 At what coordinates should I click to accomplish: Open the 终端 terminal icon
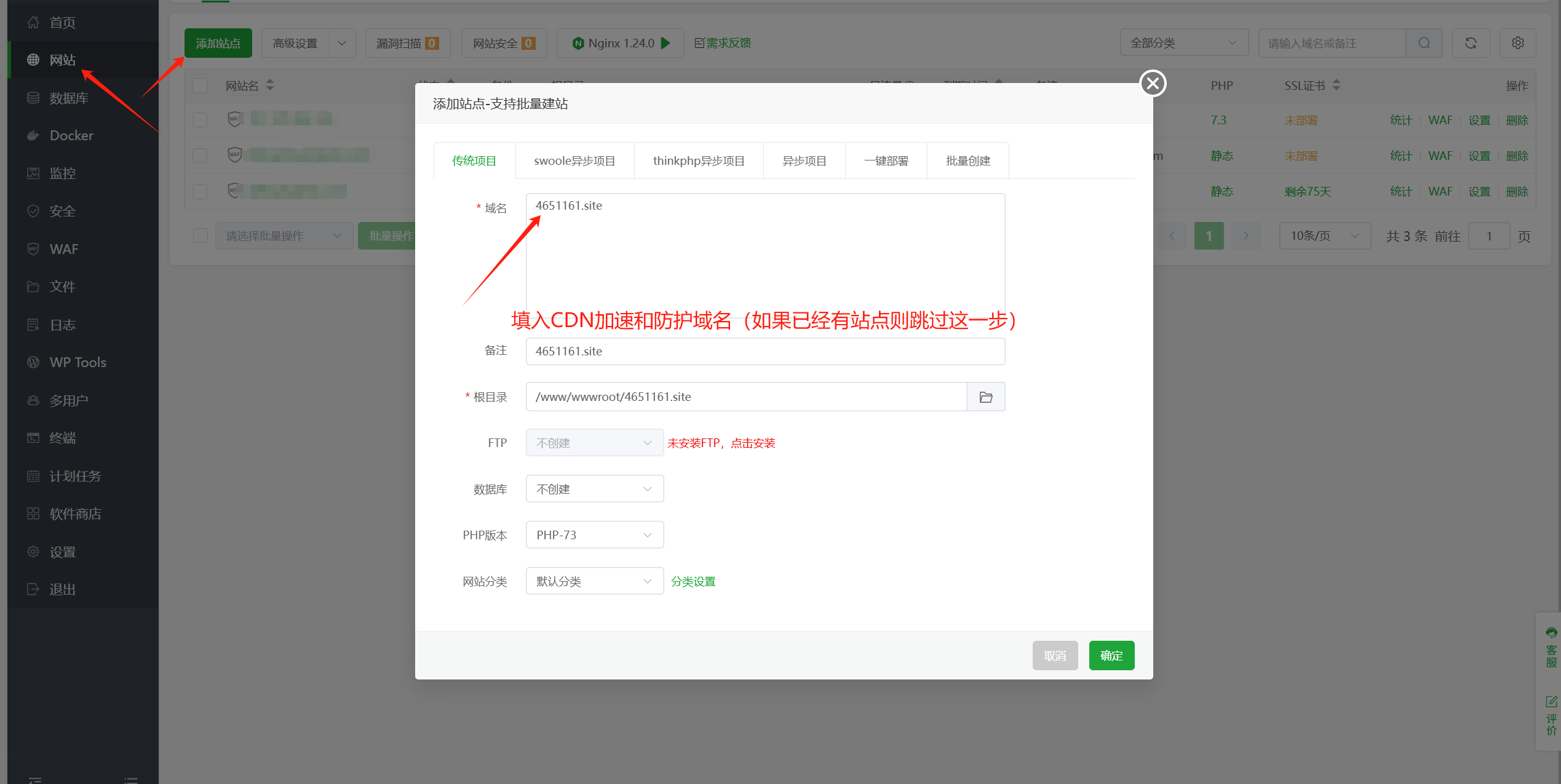tap(33, 438)
